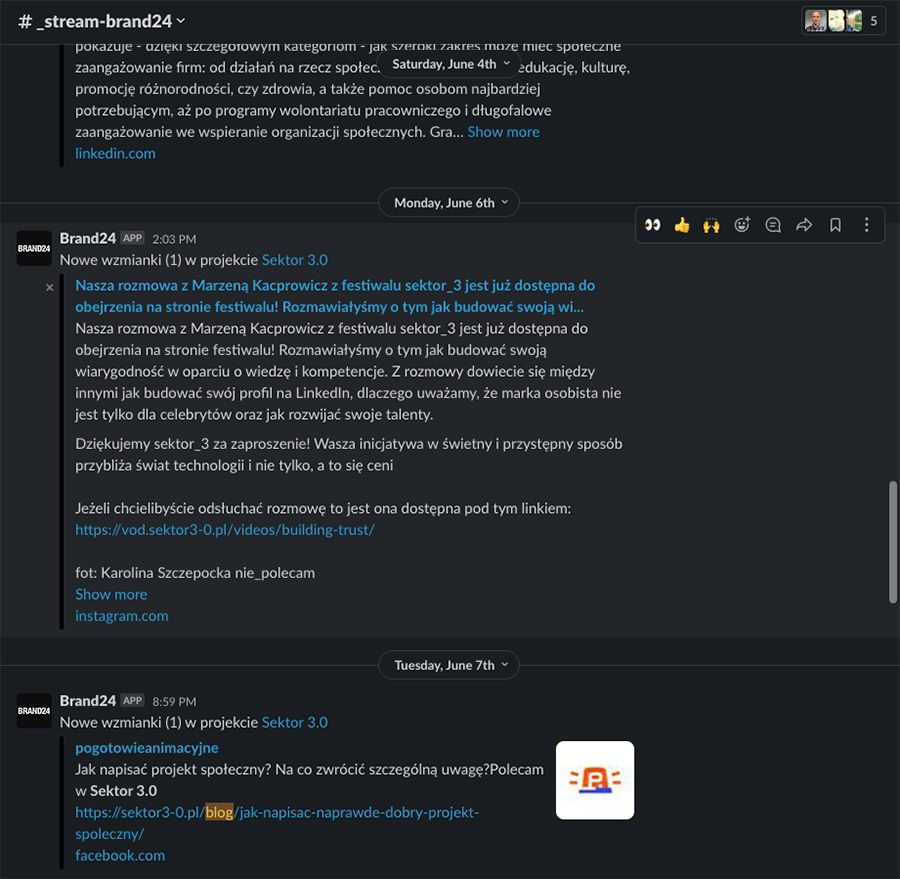Click Show more above the instagram.com link
Screen dimensions: 900x879
coord(111,594)
